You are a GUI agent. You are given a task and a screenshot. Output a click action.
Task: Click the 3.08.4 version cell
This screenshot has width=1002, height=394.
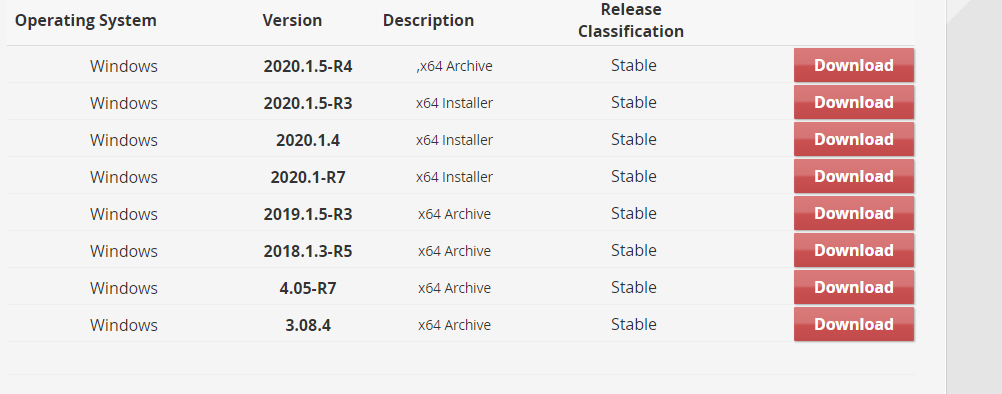tap(308, 325)
